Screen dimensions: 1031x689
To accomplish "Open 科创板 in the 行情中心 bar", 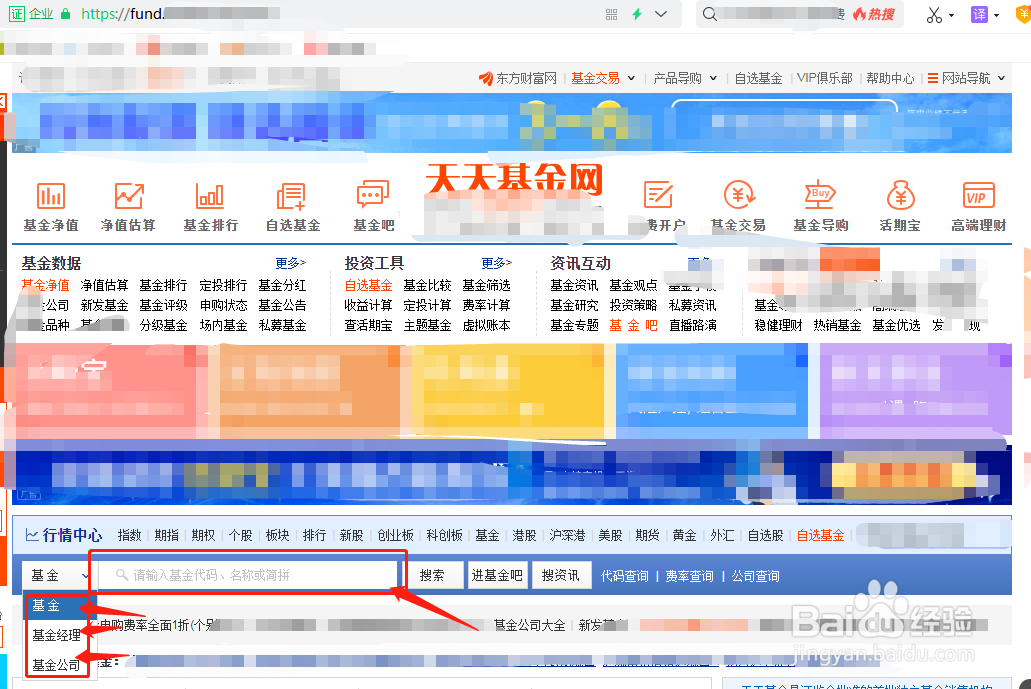I will tap(444, 535).
